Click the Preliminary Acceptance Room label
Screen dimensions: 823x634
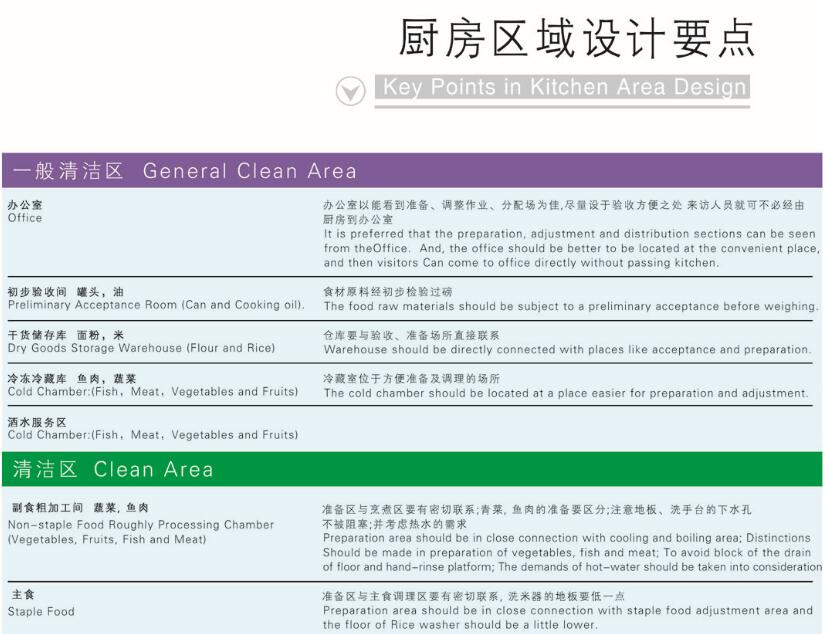pos(156,305)
